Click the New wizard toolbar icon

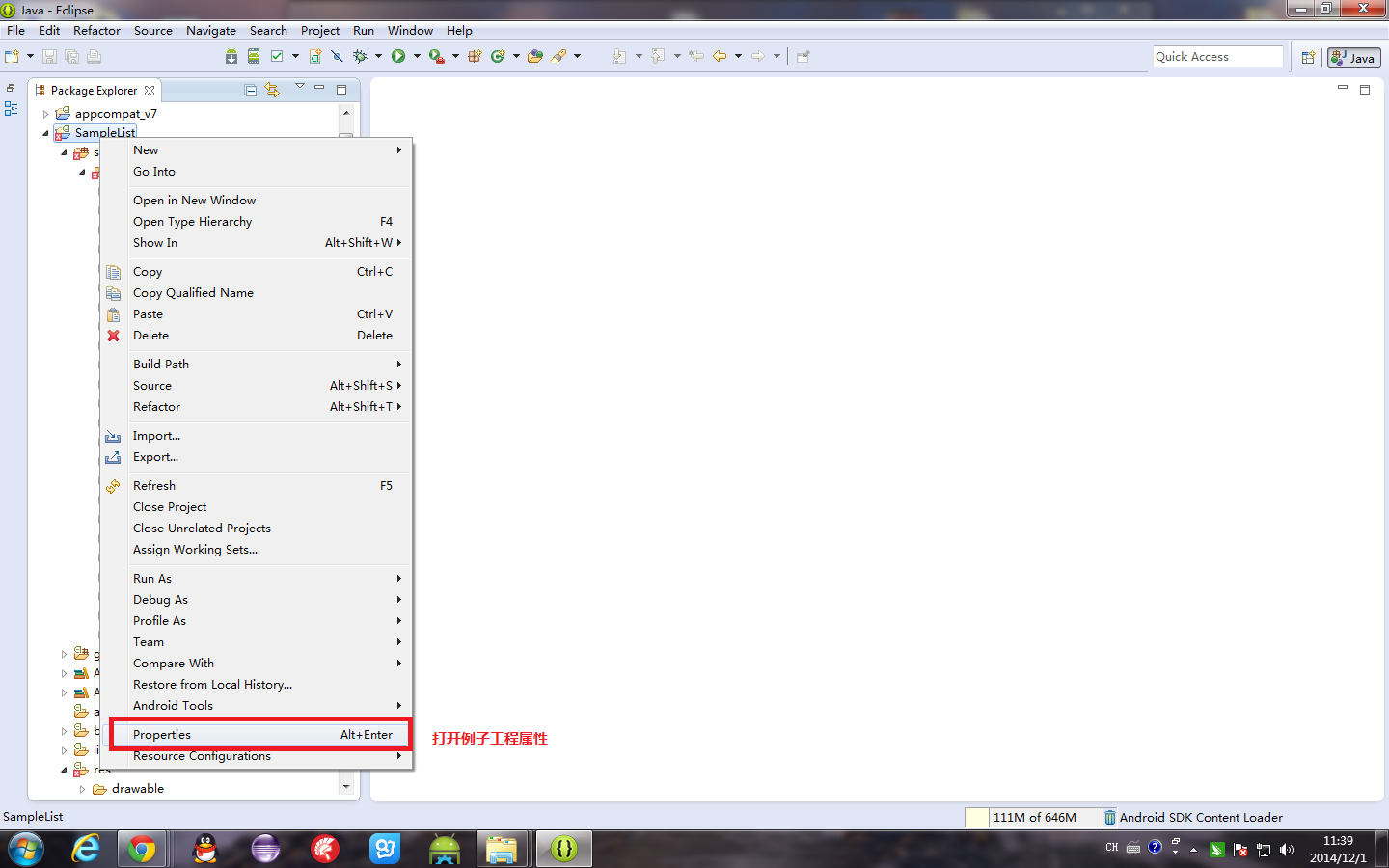pyautogui.click(x=13, y=56)
